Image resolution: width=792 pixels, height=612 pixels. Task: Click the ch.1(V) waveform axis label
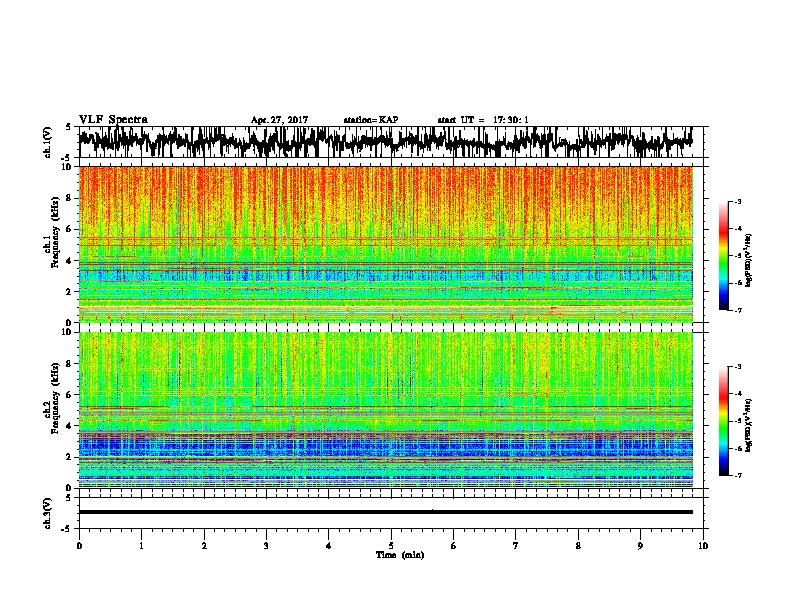tap(48, 142)
